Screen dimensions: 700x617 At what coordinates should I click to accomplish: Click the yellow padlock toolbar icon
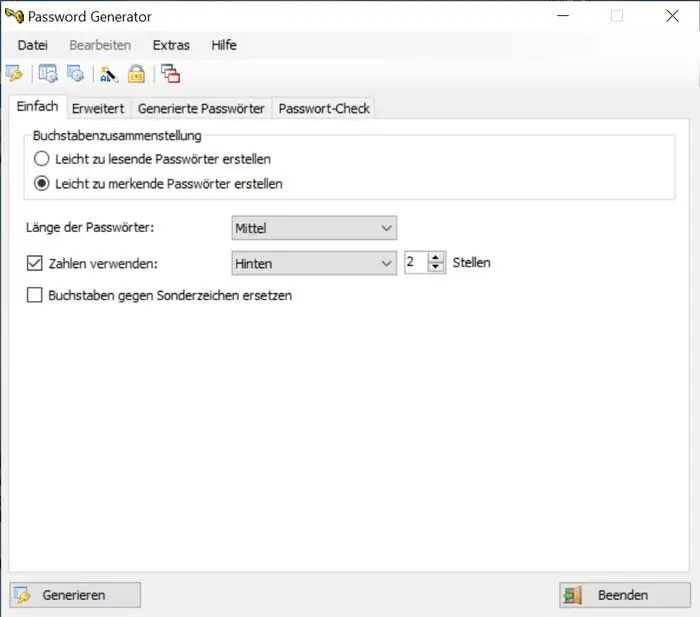(136, 74)
